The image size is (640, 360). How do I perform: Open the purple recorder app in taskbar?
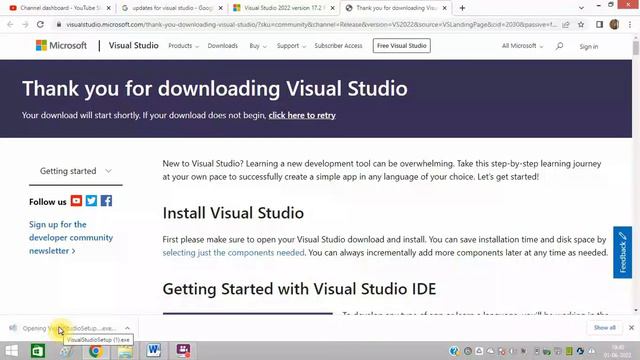pyautogui.click(x=183, y=351)
